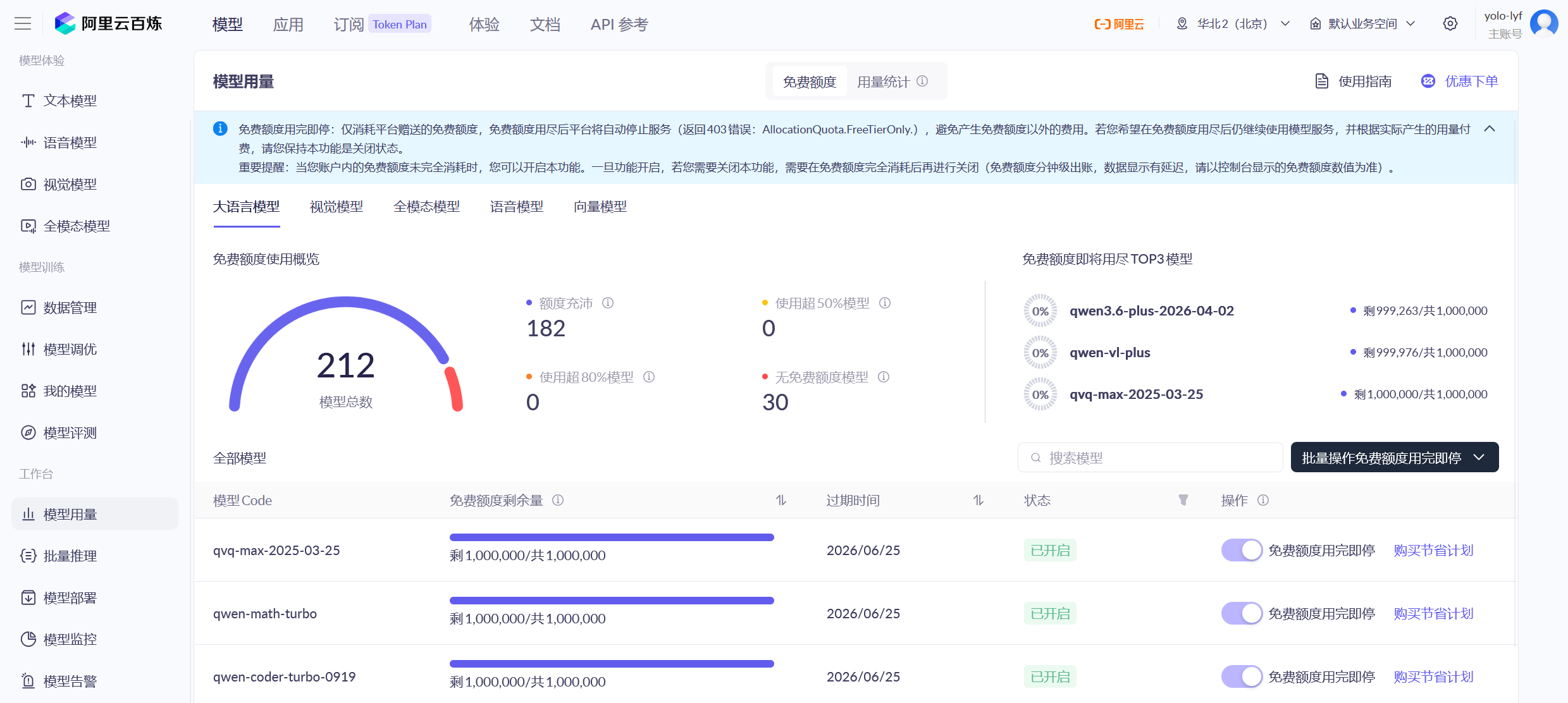Click the 已开启 status tag for qwen-math-turbo
The width and height of the screenshot is (1568, 703).
coord(1050,613)
